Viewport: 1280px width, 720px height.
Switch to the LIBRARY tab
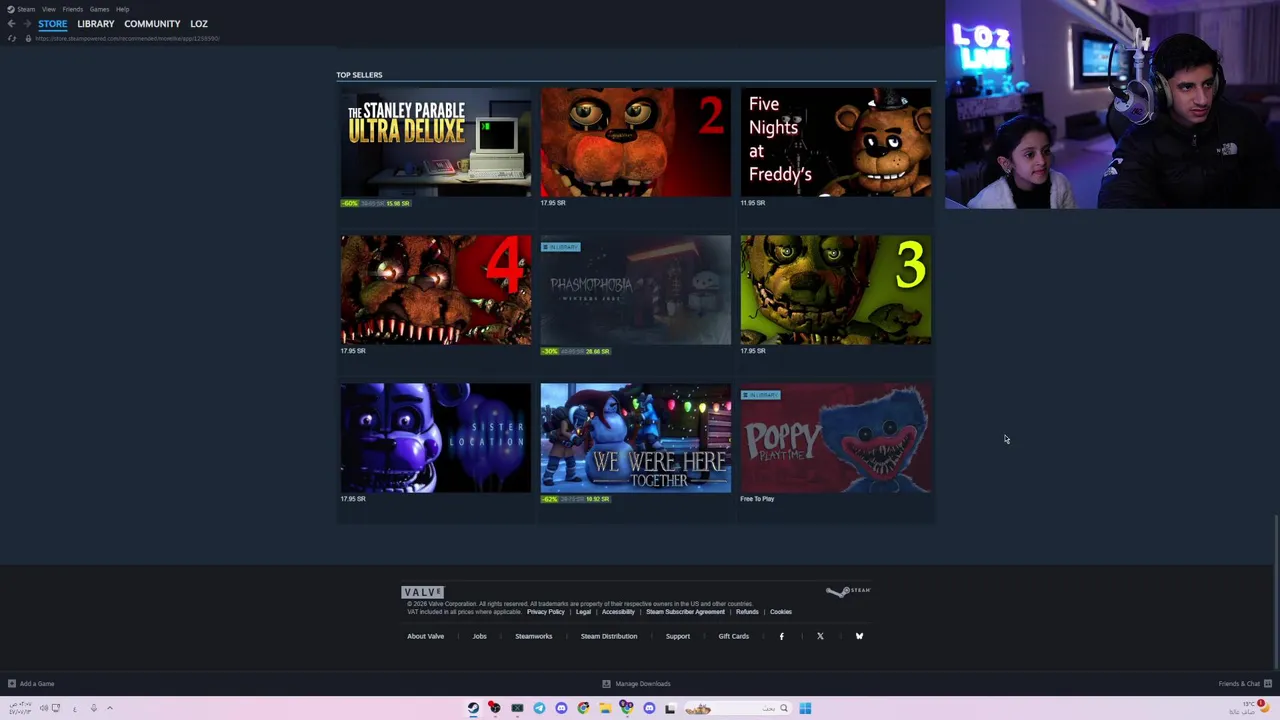pos(96,24)
